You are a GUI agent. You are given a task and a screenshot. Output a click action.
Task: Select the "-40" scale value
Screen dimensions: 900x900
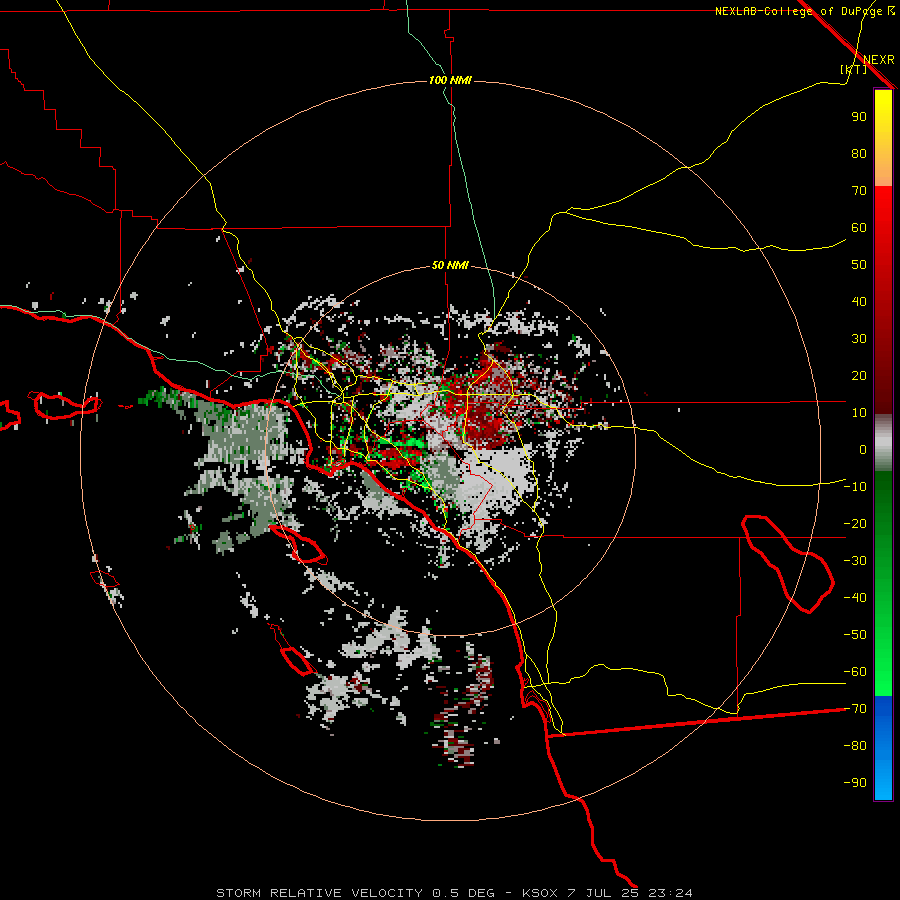(855, 598)
